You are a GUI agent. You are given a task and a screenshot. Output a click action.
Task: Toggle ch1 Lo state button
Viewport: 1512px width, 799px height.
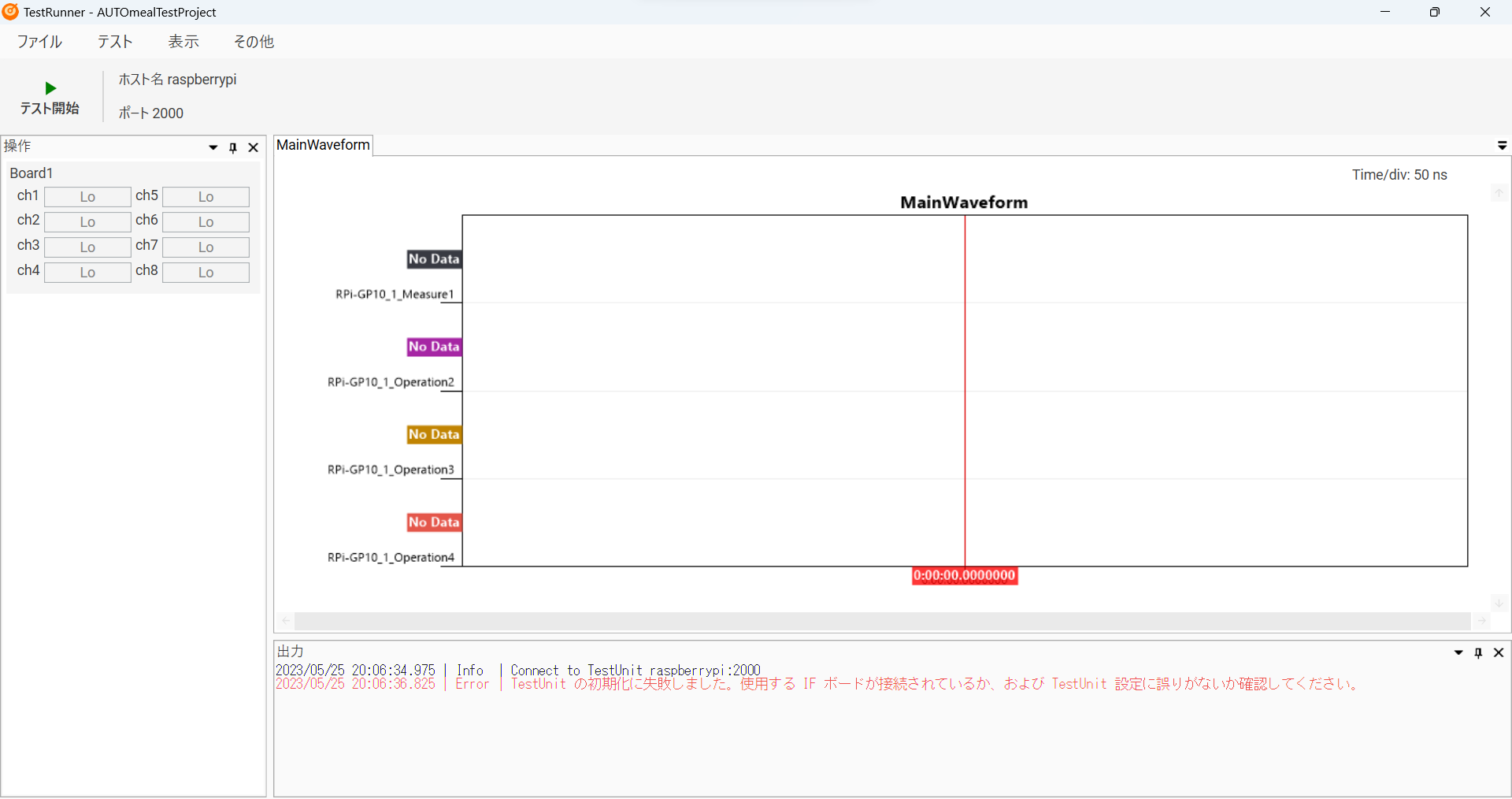(87, 197)
